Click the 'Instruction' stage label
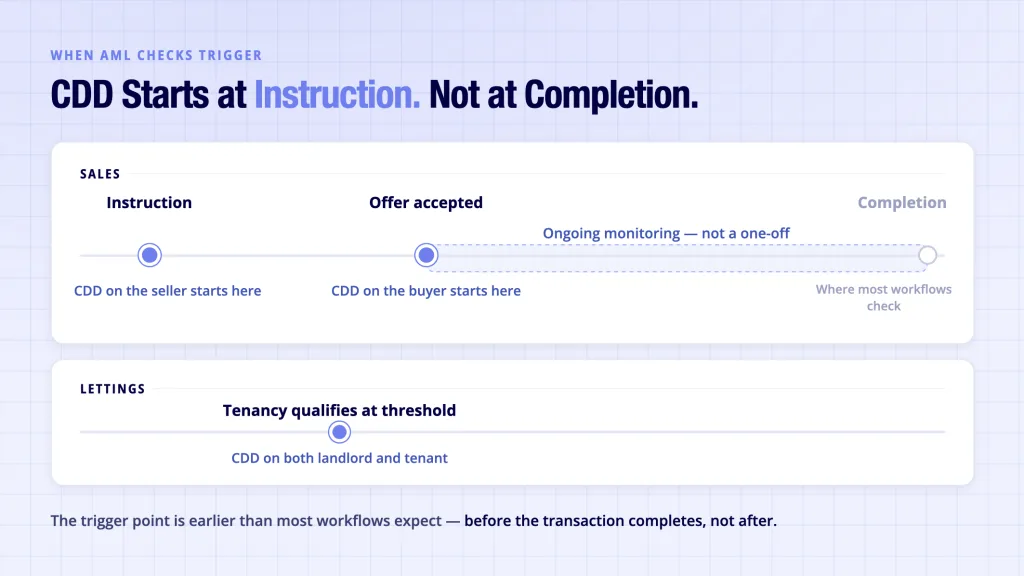 149,202
